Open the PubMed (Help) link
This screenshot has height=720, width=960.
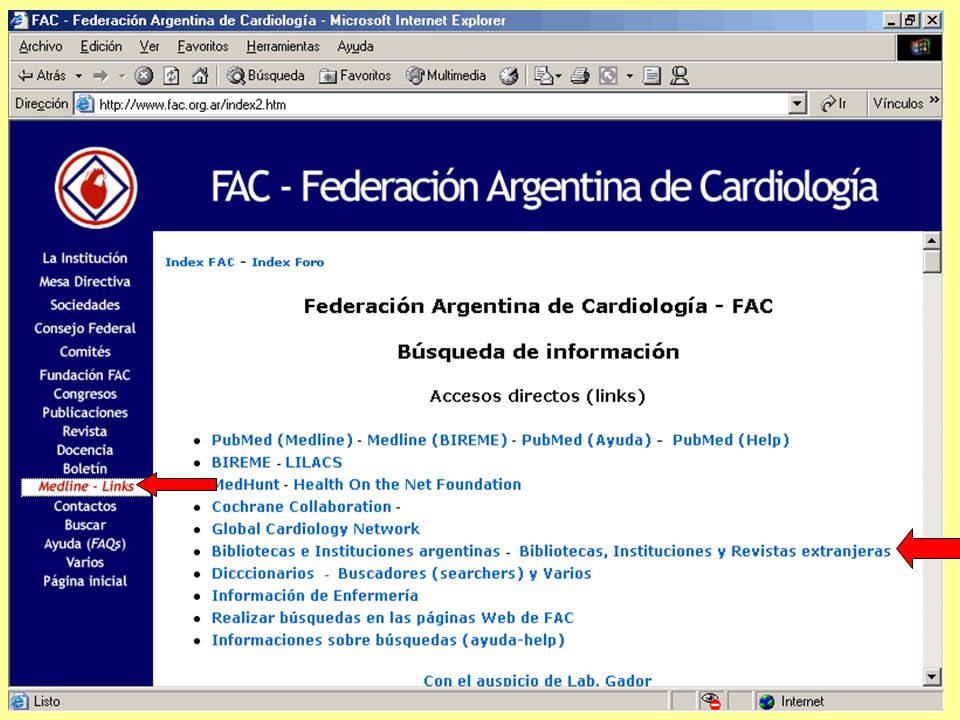pos(731,440)
